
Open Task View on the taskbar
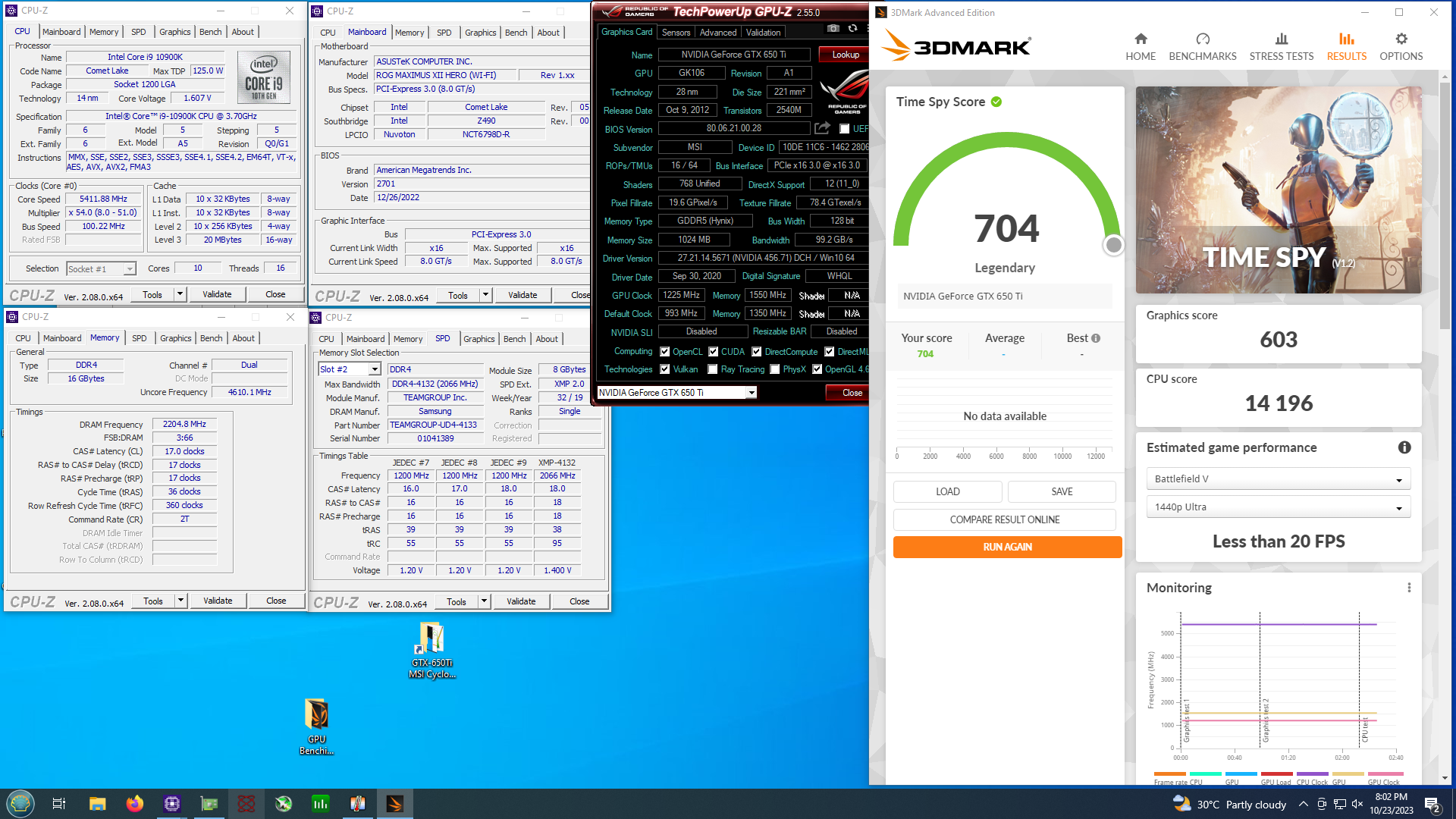pyautogui.click(x=59, y=804)
